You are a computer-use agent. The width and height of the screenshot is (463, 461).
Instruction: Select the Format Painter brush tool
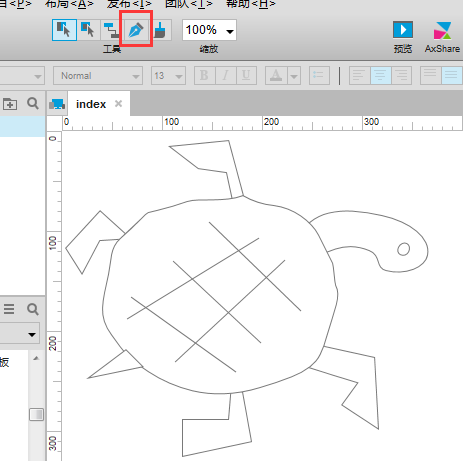tap(160, 30)
